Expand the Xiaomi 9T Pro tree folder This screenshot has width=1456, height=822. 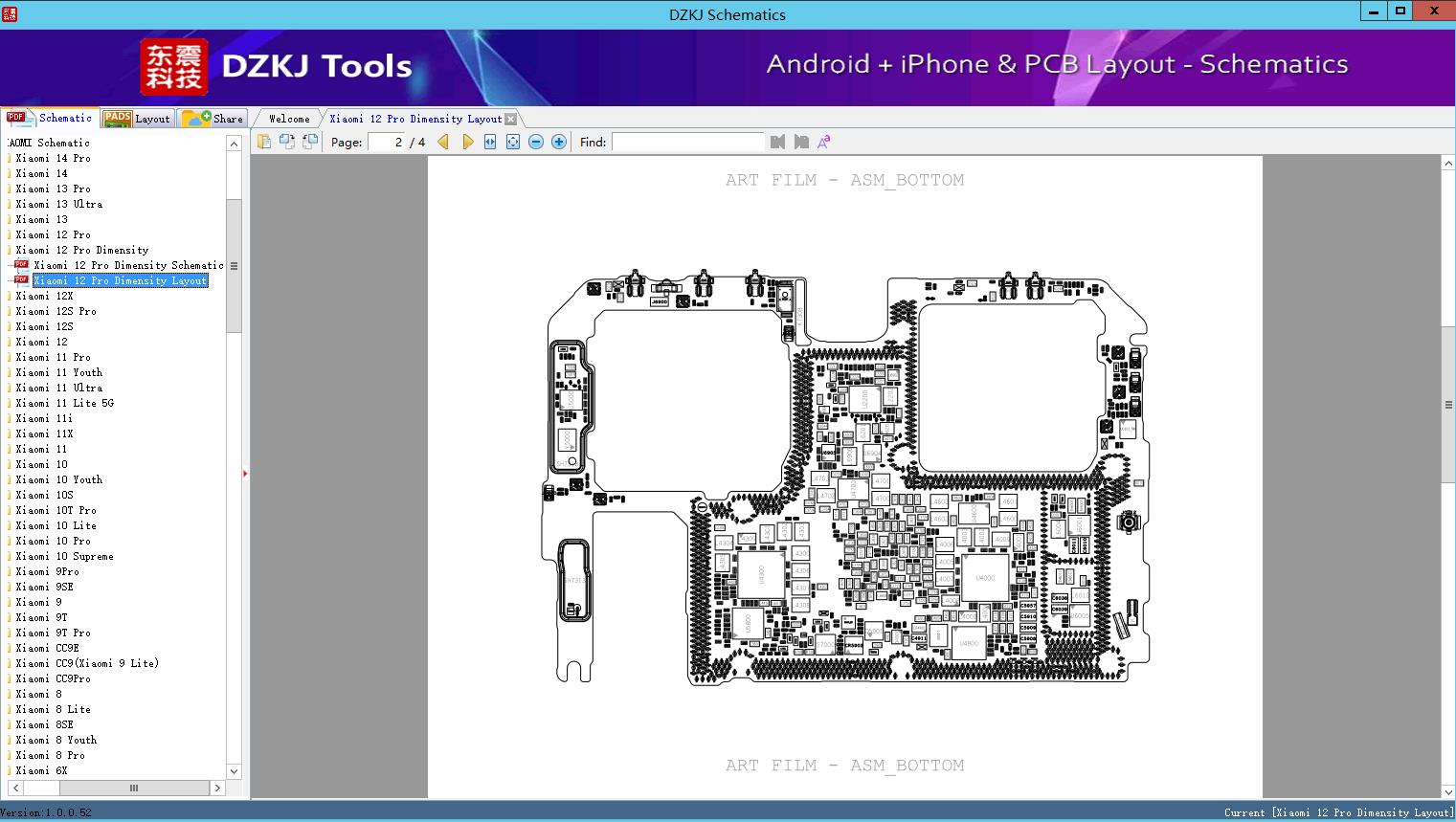pyautogui.click(x=53, y=633)
